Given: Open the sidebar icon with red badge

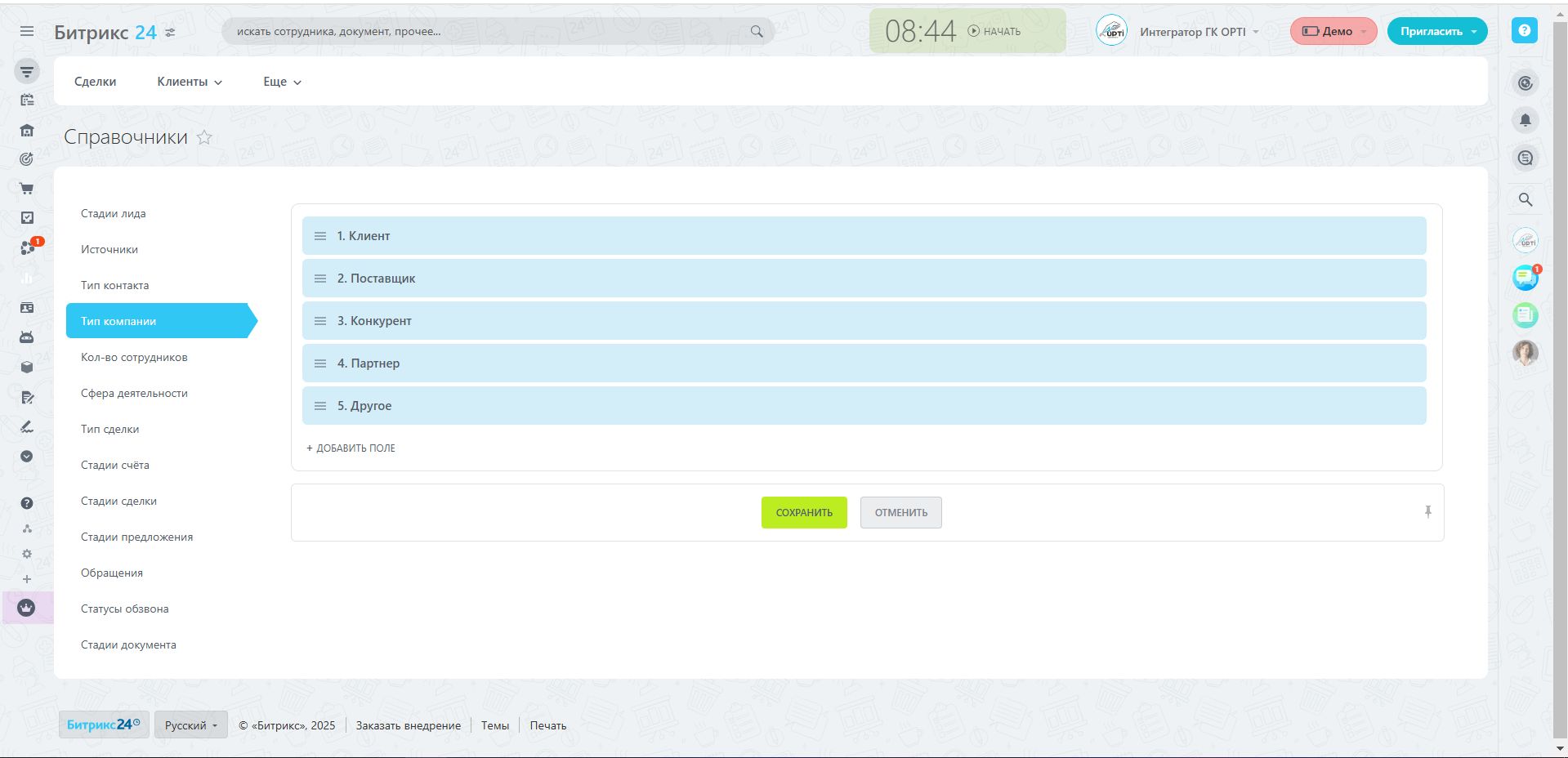Looking at the screenshot, I should (x=29, y=247).
